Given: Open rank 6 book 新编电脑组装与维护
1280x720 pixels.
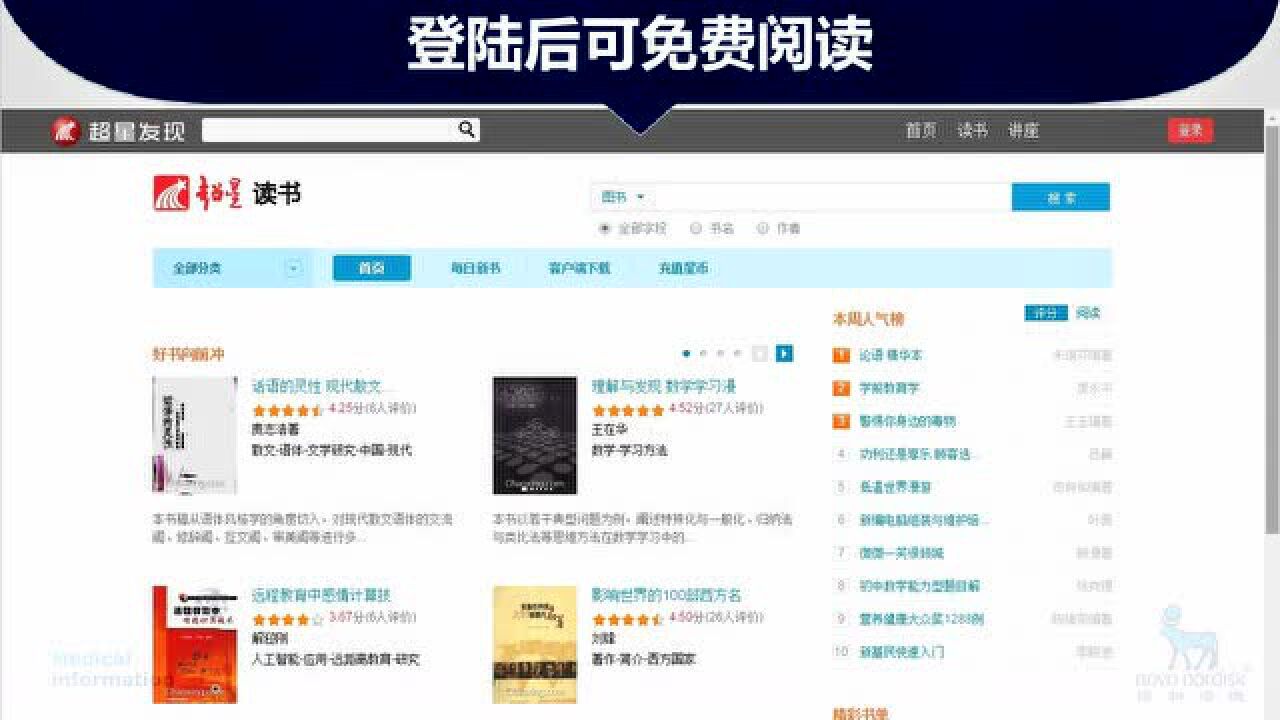Looking at the screenshot, I should [x=924, y=520].
